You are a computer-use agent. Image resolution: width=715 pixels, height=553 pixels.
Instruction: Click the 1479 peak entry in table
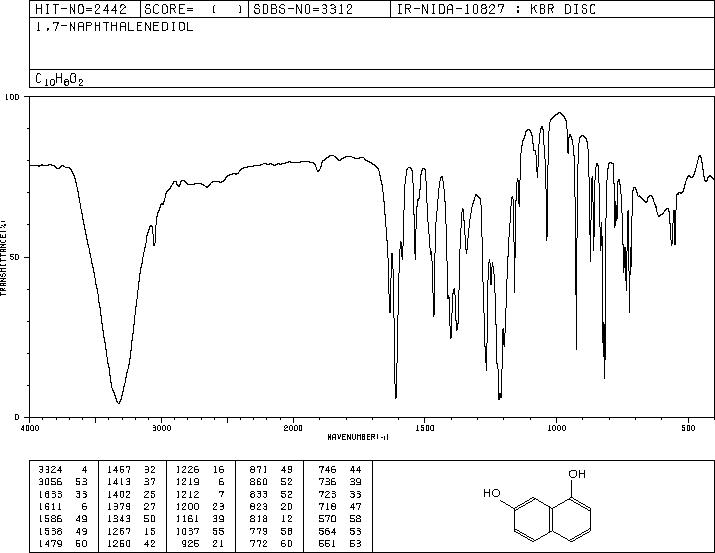click(x=63, y=543)
